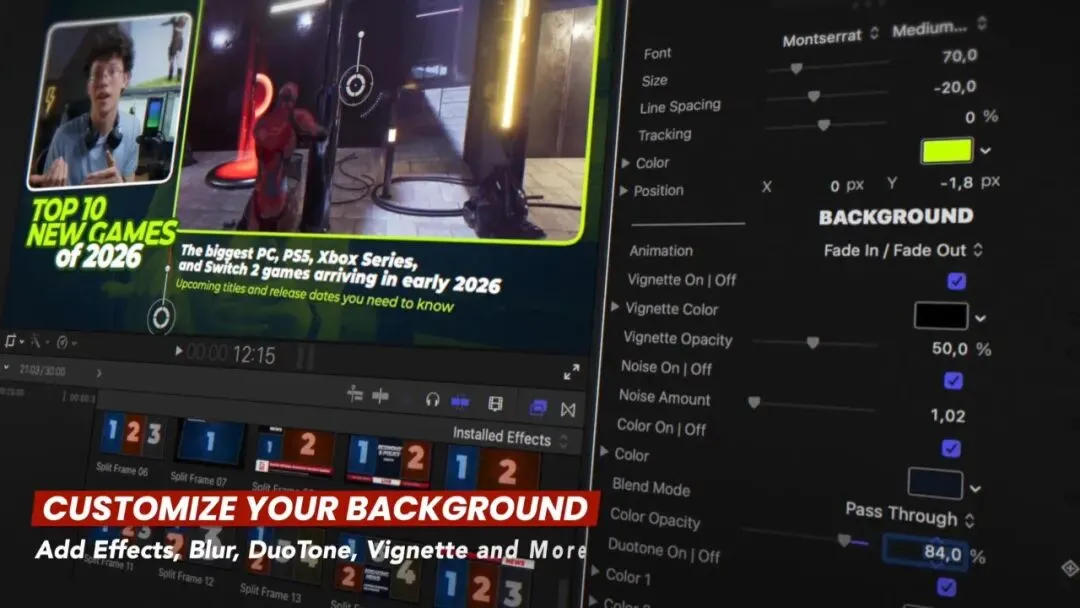Click the slider beside the 70,0 value
The width and height of the screenshot is (1080, 608).
click(x=827, y=67)
